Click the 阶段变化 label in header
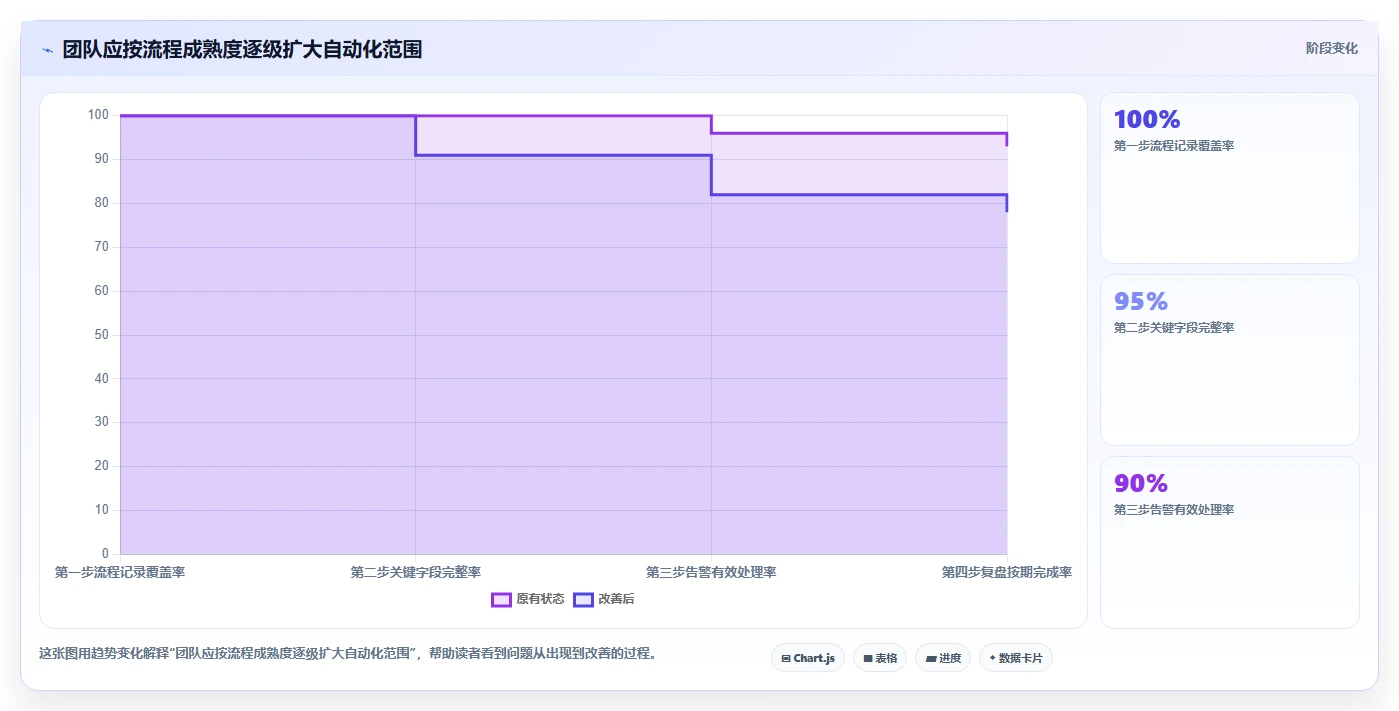 1332,48
